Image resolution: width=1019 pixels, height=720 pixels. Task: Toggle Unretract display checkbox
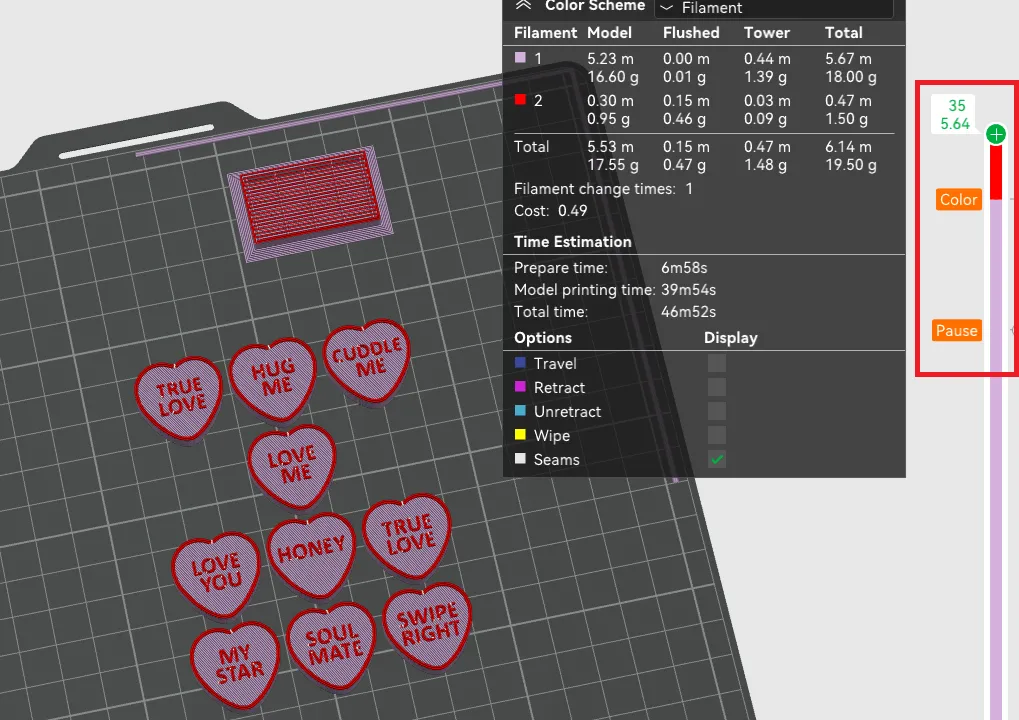(x=717, y=411)
